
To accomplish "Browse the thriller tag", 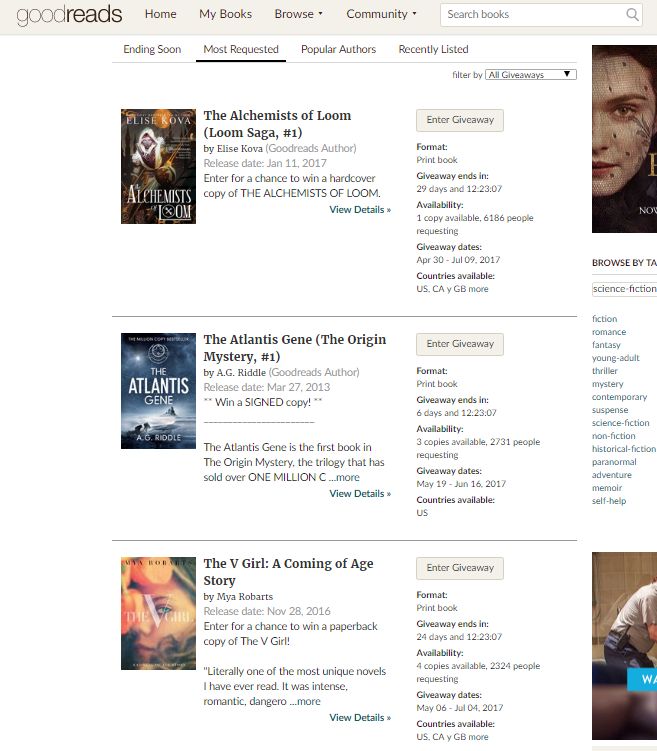I will click(605, 371).
